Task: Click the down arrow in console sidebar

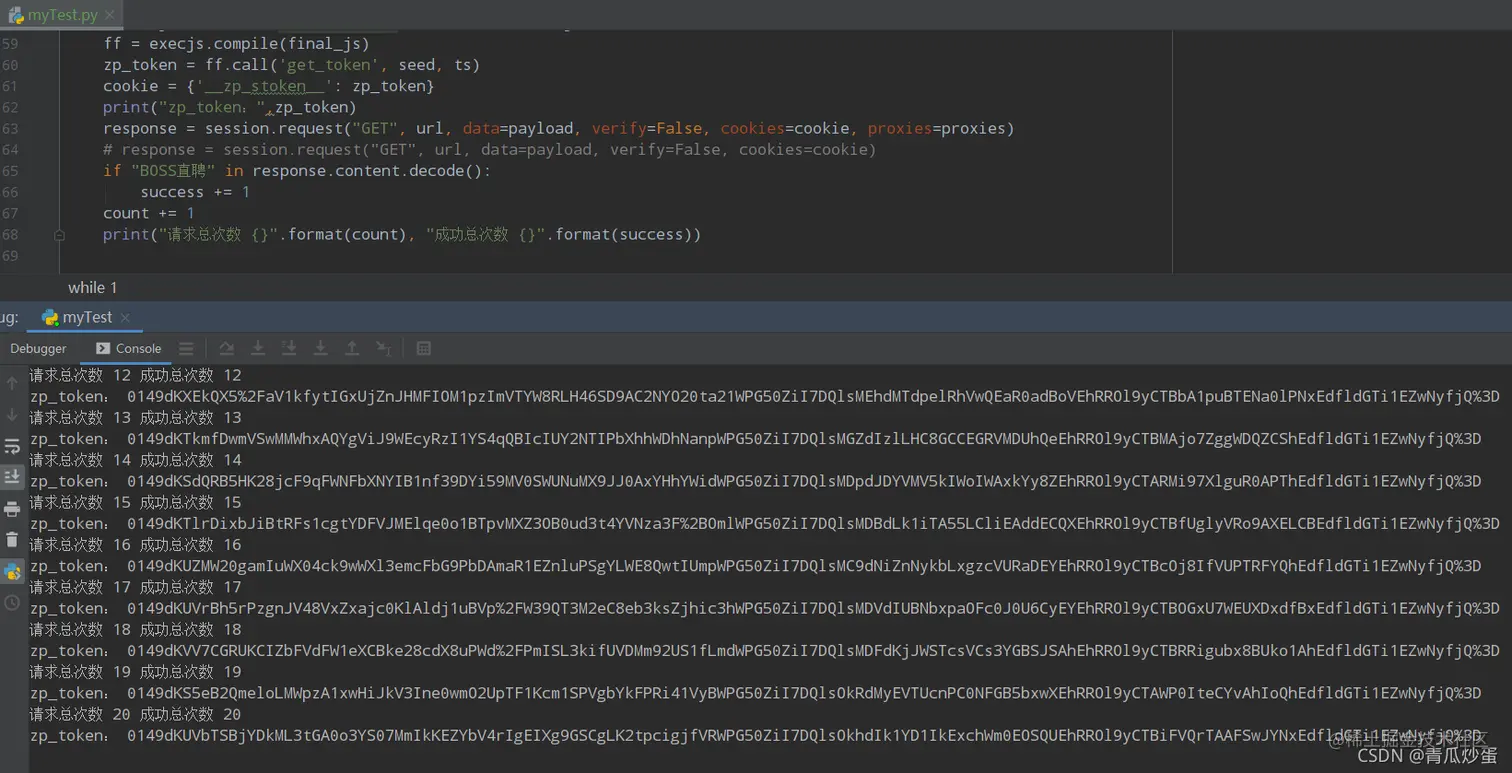Action: pyautogui.click(x=12, y=414)
